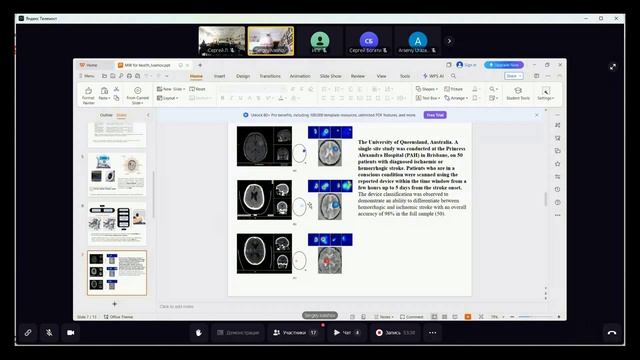Open the Участники participants list

295,333
